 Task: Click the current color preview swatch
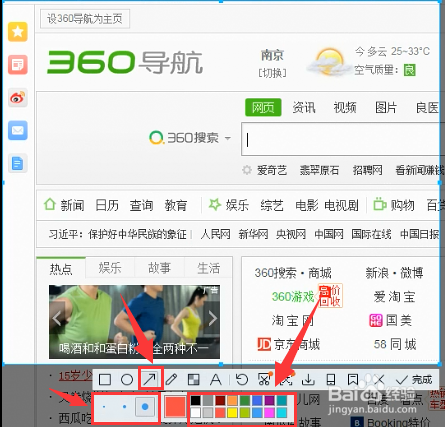click(x=175, y=407)
